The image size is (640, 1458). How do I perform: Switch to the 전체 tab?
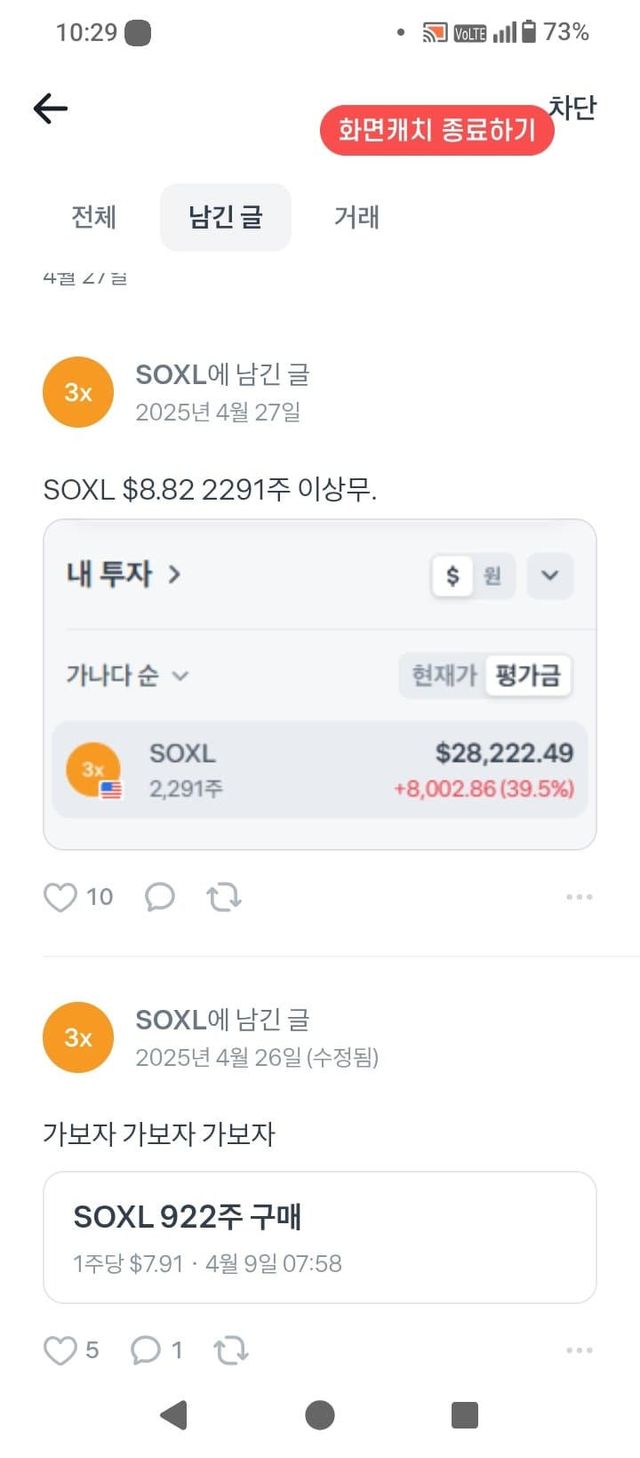(x=94, y=217)
